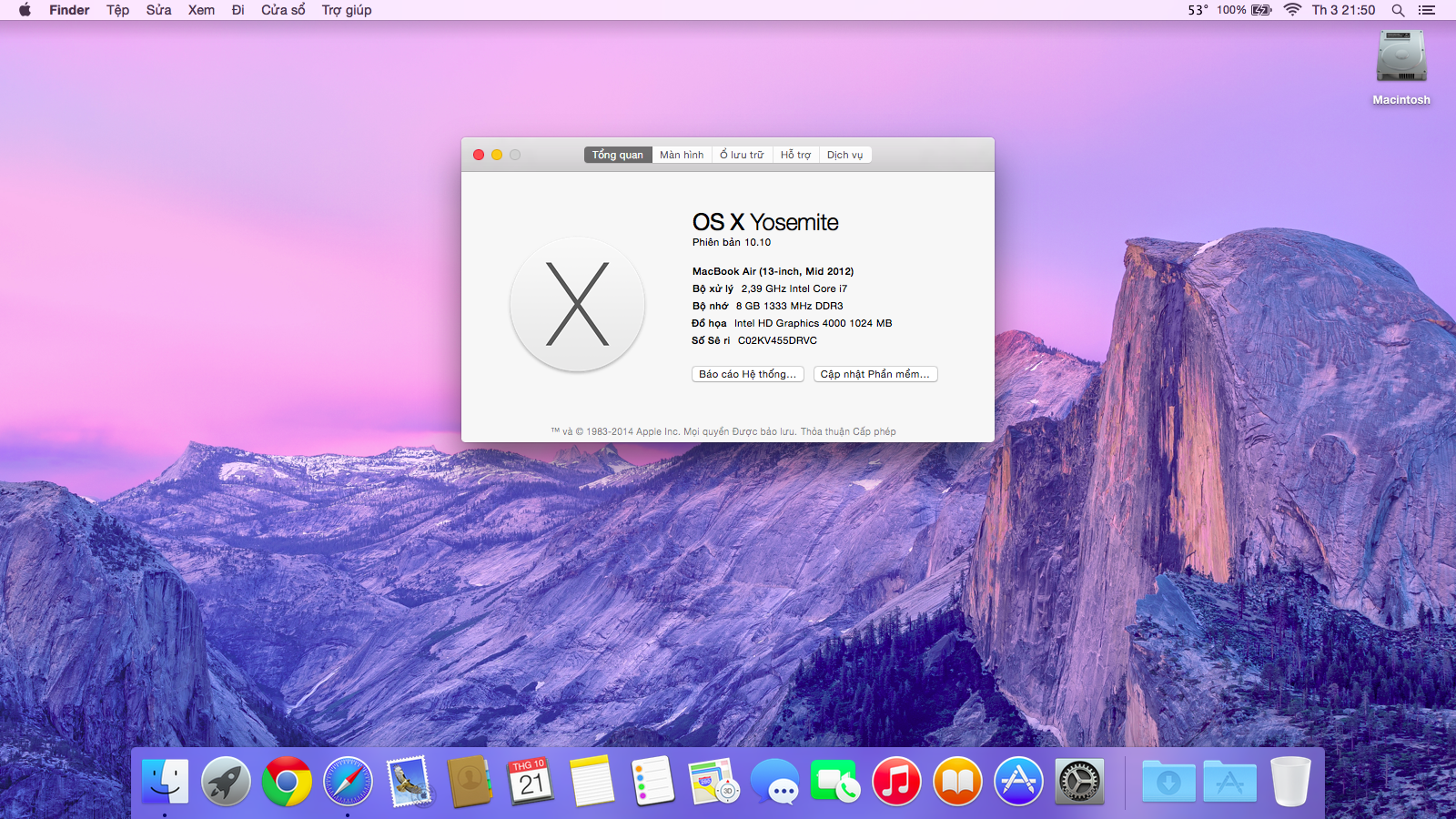Click the Wi-Fi status icon
This screenshot has height=819, width=1456.
click(x=1292, y=10)
